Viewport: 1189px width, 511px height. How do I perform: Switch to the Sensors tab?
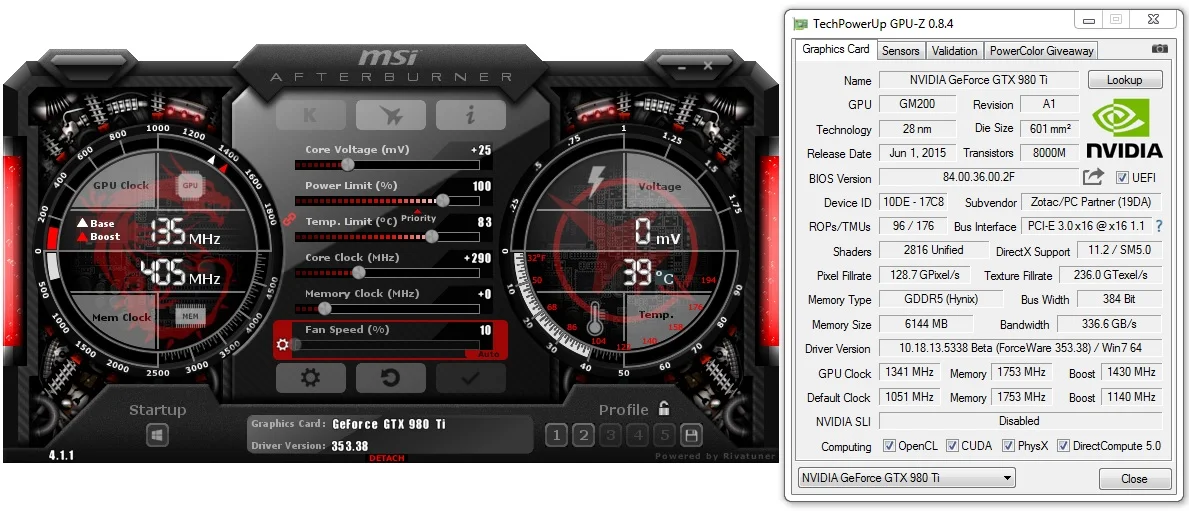pos(900,51)
